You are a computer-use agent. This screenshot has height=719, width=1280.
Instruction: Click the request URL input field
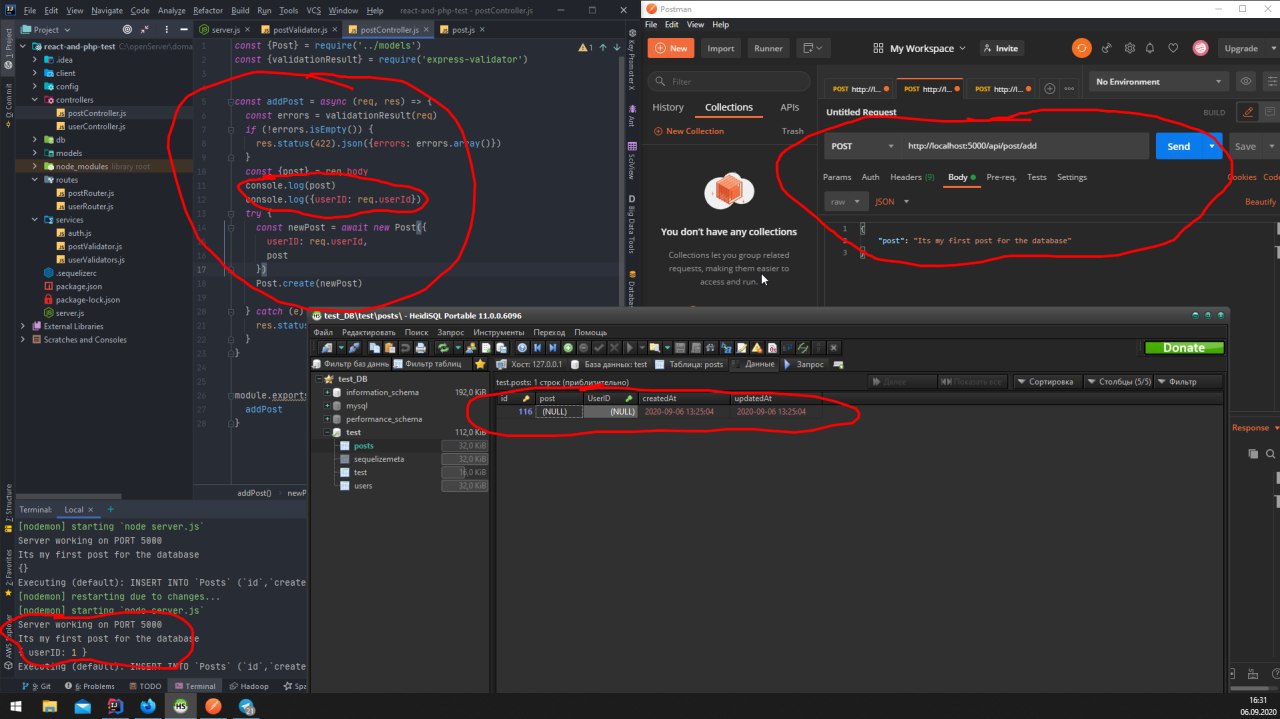click(x=1024, y=146)
